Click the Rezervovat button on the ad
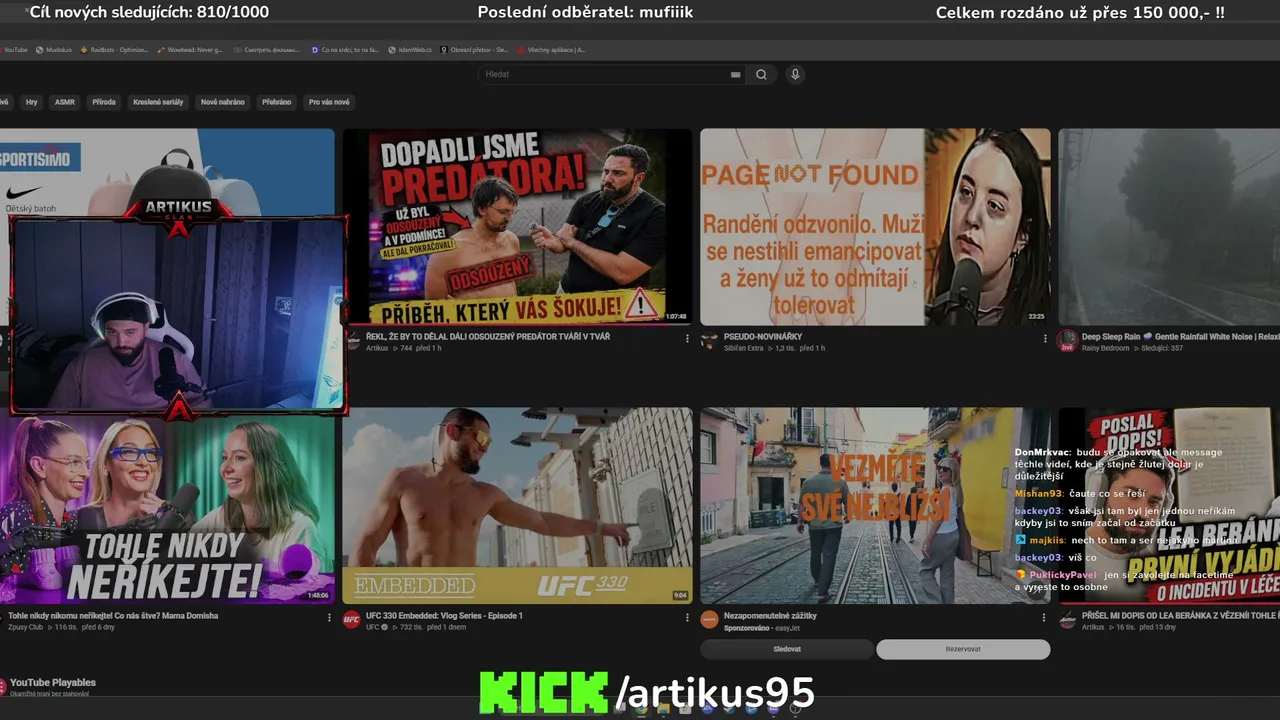Viewport: 1280px width, 720px height. [963, 649]
